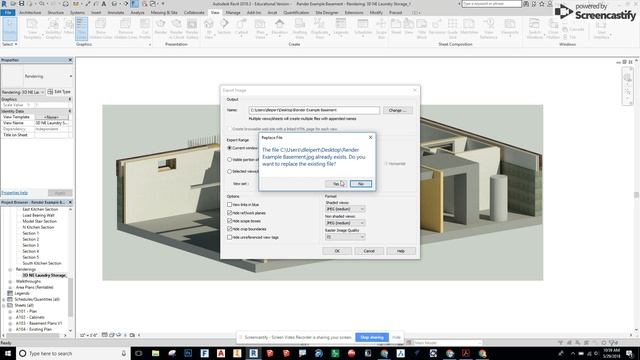Click the output Name path field
The image size is (640, 360).
[x=314, y=110]
